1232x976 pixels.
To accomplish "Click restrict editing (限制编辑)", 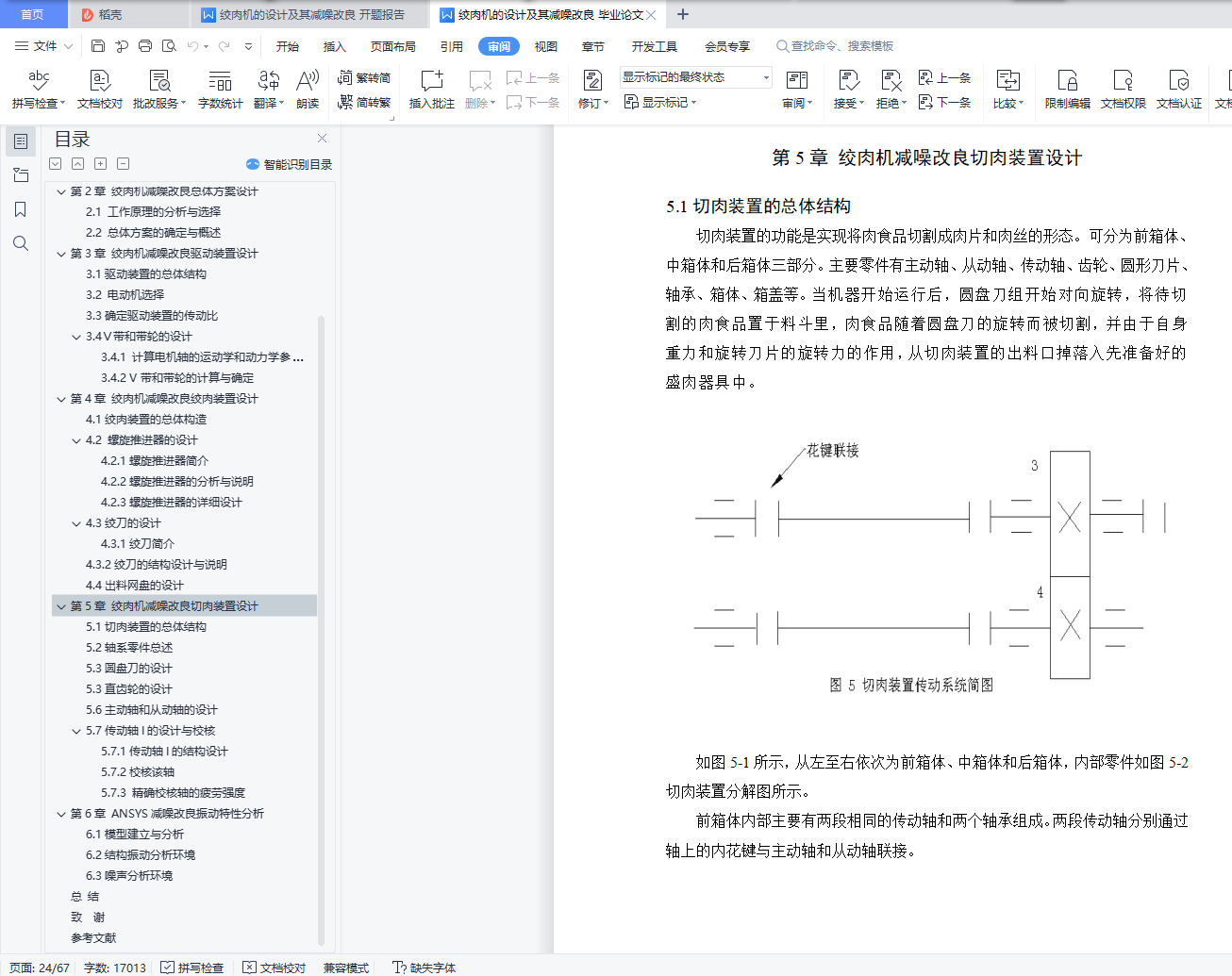I will tap(1067, 90).
